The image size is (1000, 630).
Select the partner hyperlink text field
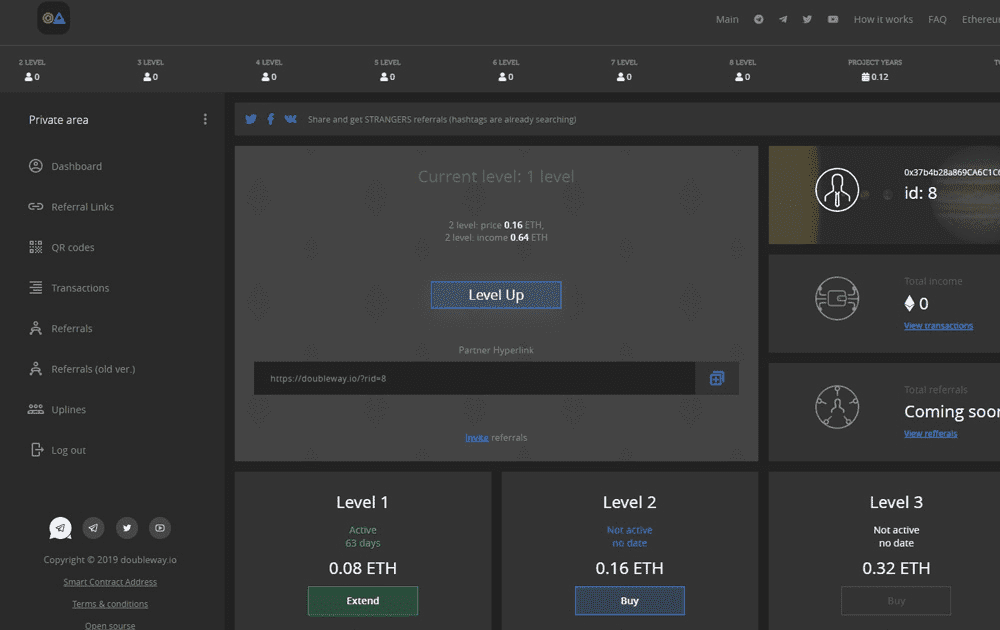(470, 378)
